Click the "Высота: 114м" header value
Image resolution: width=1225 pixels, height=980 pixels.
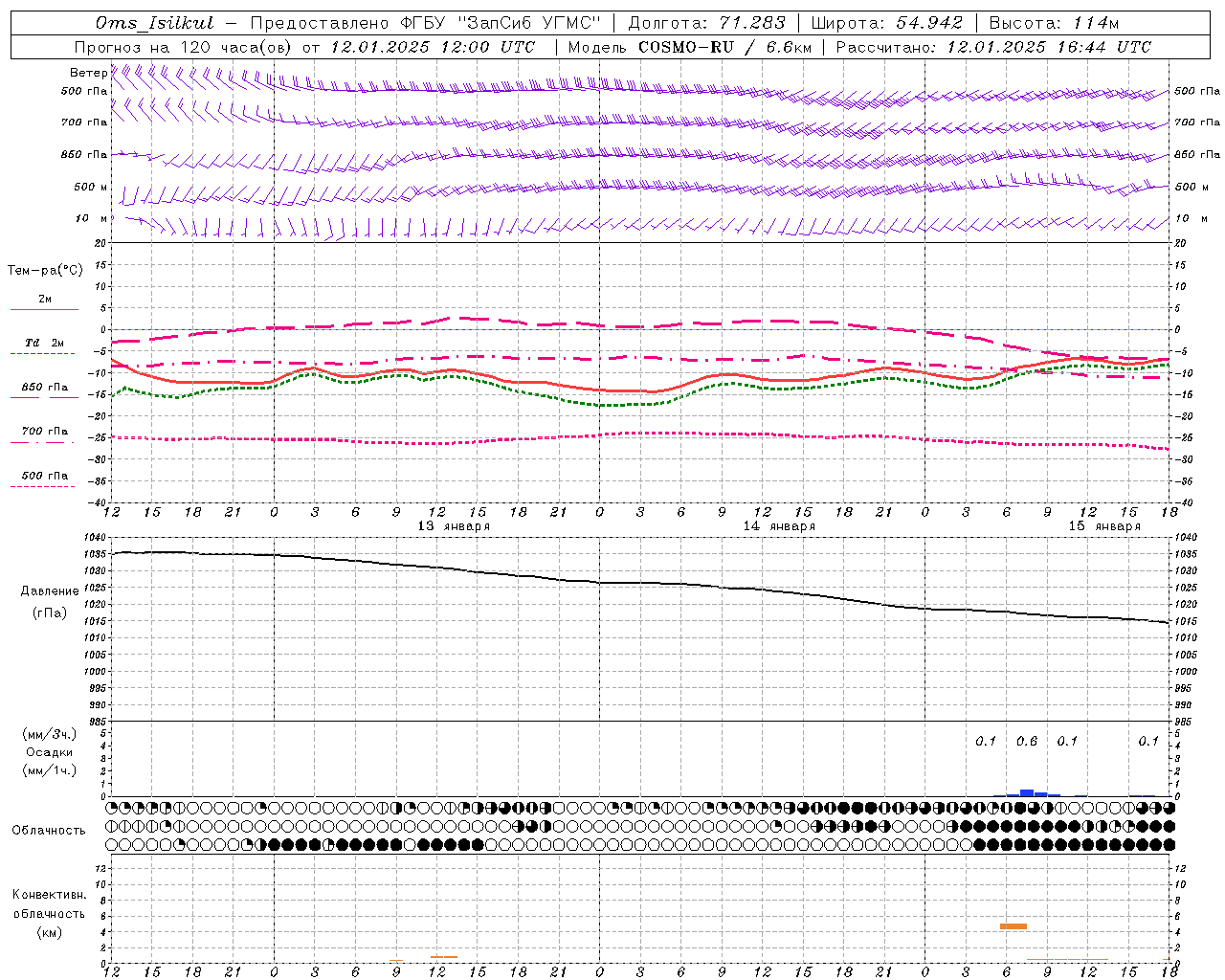pyautogui.click(x=1054, y=23)
